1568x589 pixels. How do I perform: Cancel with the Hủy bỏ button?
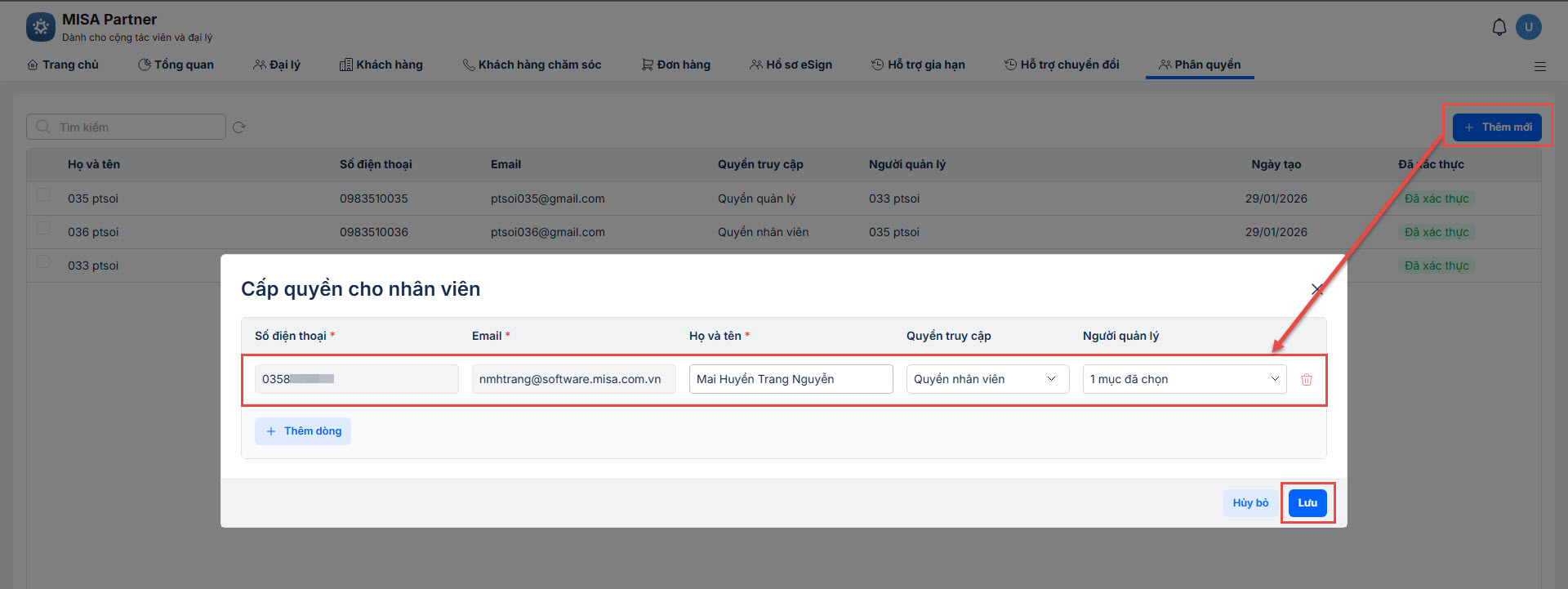pyautogui.click(x=1250, y=503)
